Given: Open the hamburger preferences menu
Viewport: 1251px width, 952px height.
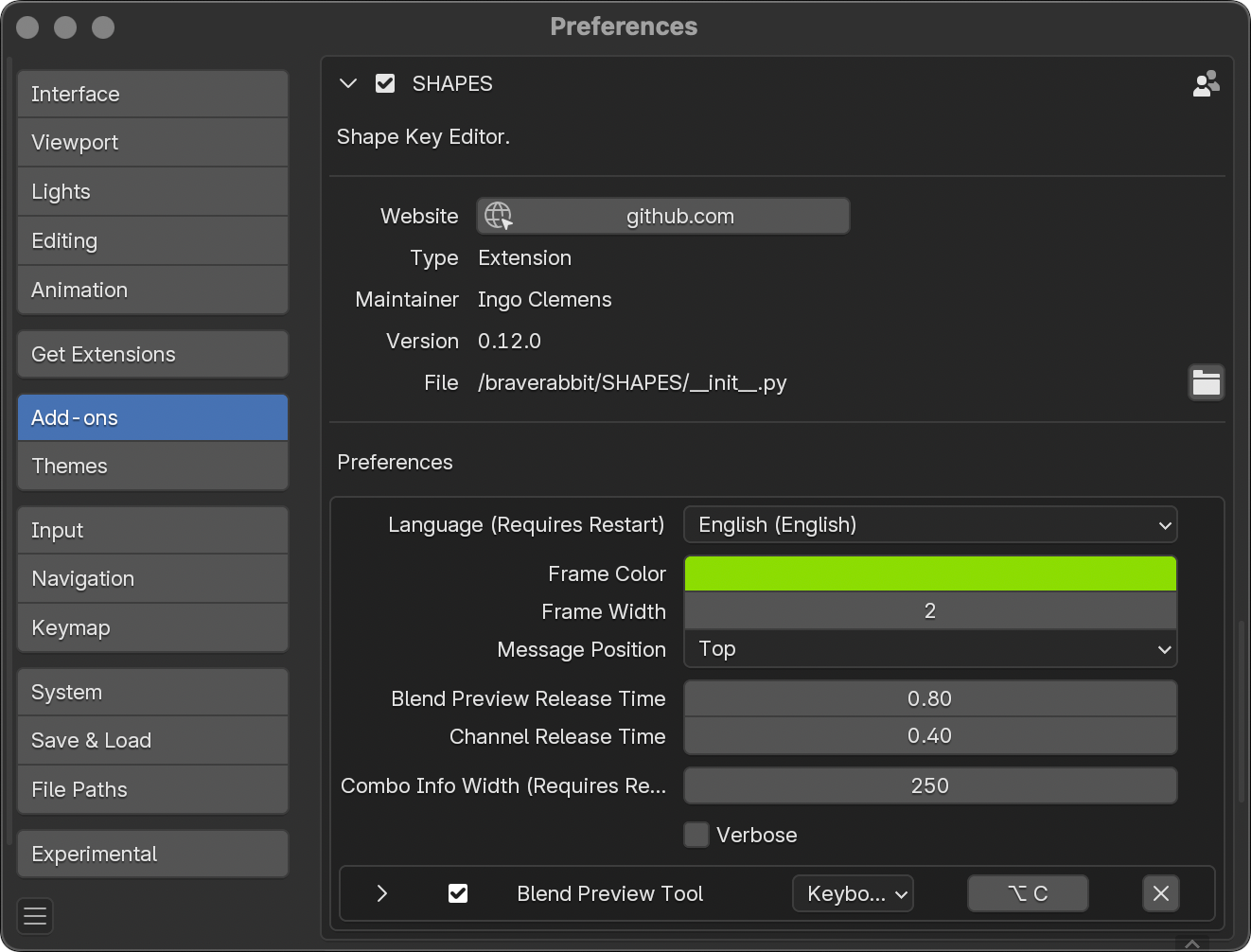Looking at the screenshot, I should pyautogui.click(x=35, y=915).
